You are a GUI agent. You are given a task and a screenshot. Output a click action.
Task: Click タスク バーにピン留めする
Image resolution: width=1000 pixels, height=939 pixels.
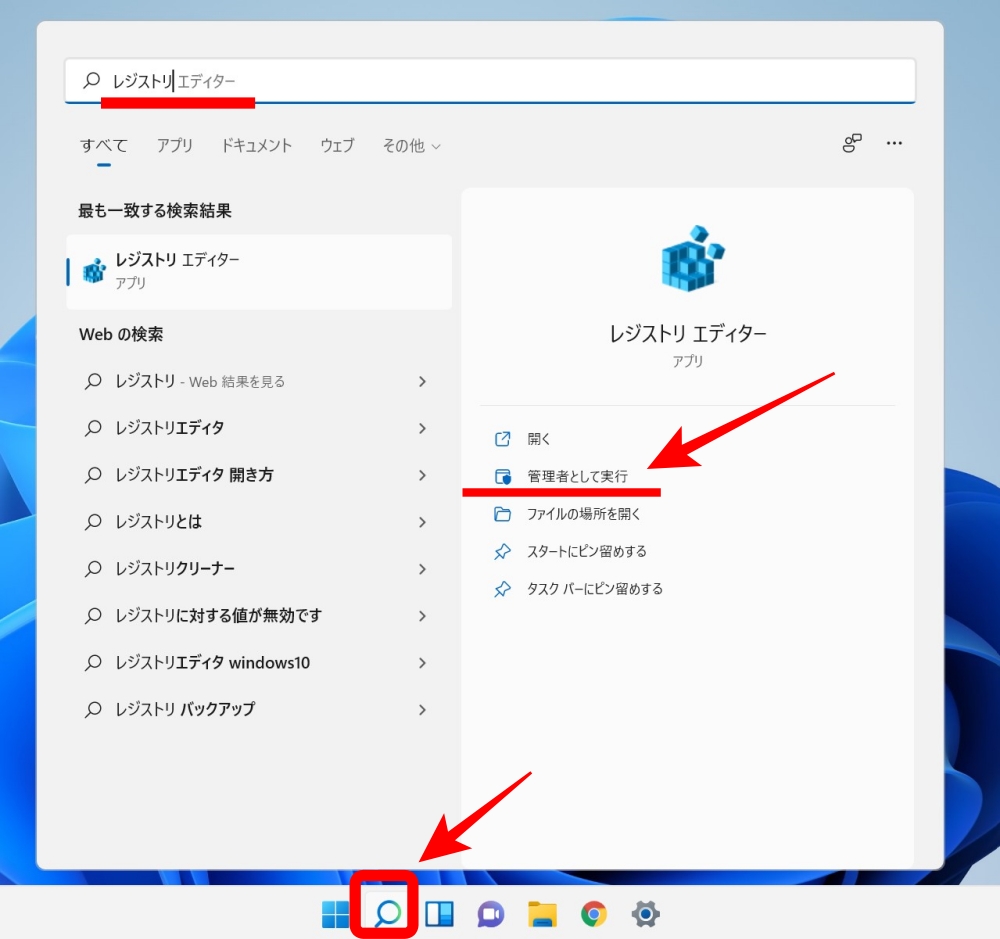(x=595, y=589)
